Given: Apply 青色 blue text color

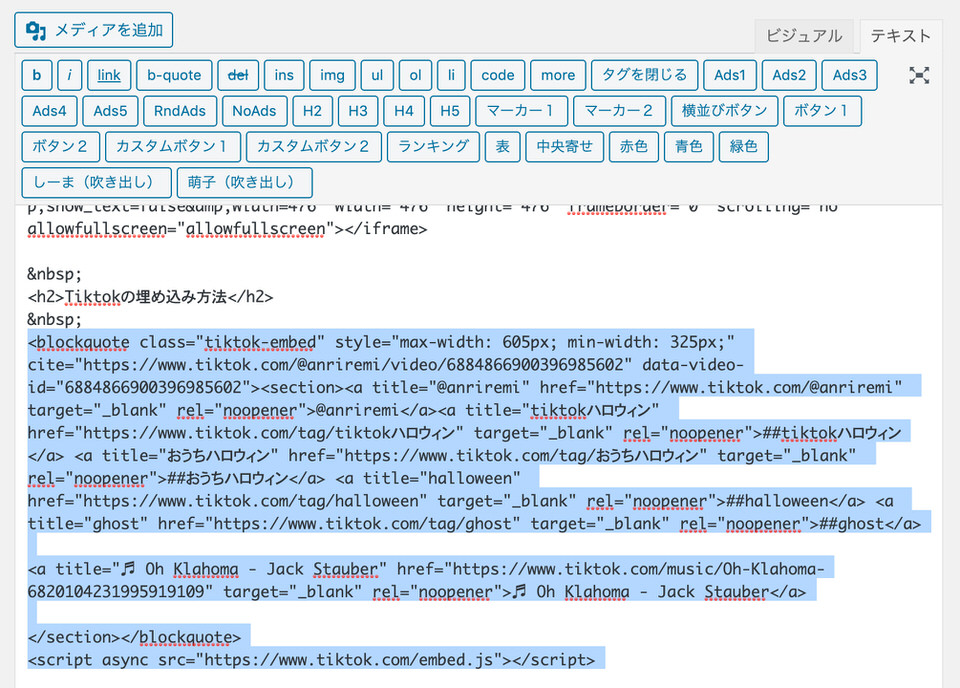Looking at the screenshot, I should pos(689,146).
